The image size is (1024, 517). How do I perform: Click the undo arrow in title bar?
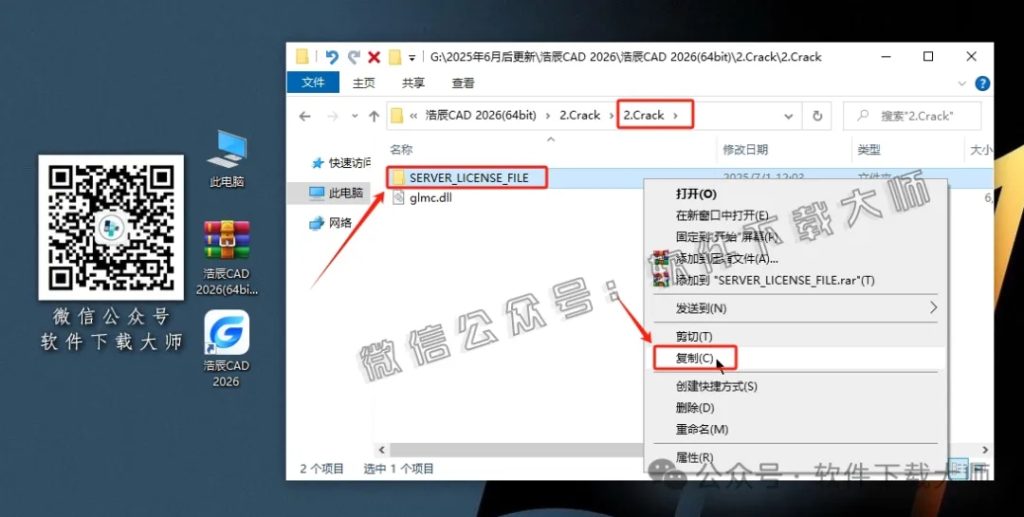pos(332,57)
